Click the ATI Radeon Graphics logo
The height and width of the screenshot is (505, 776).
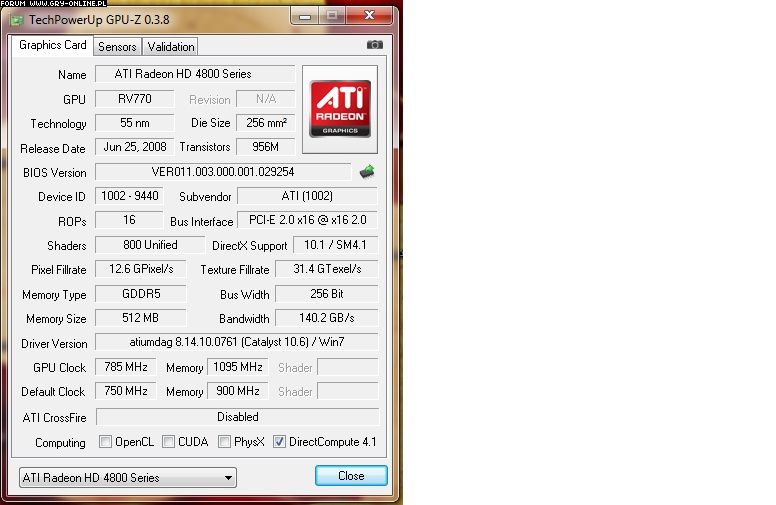[340, 109]
